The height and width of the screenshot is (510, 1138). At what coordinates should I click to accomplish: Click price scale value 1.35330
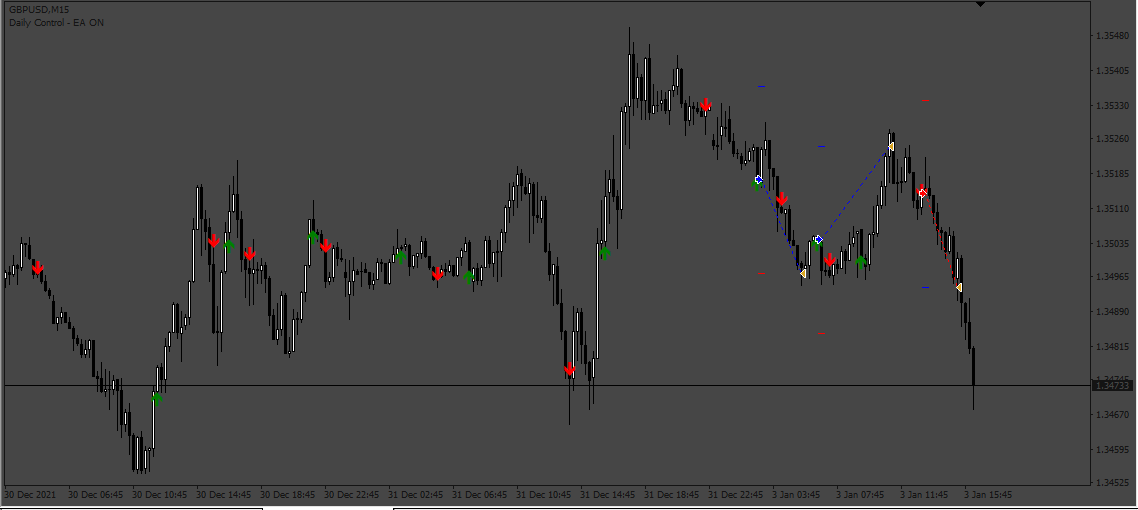[x=1113, y=106]
